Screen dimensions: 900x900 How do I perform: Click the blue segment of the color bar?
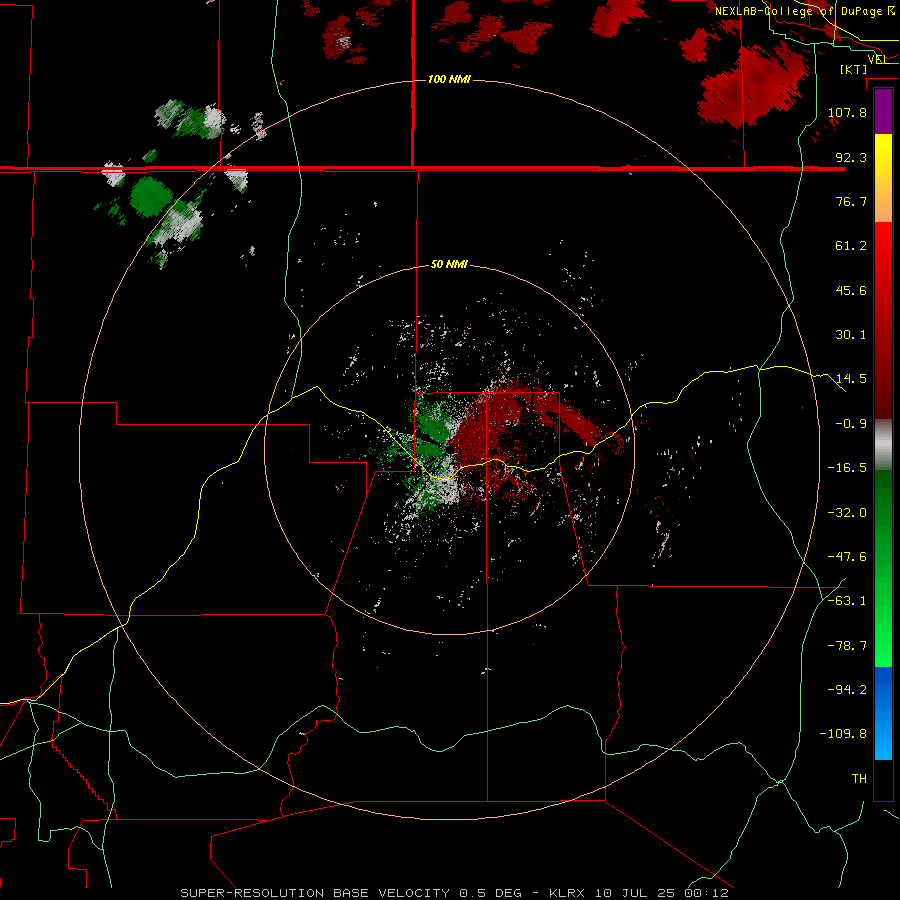pos(883,713)
